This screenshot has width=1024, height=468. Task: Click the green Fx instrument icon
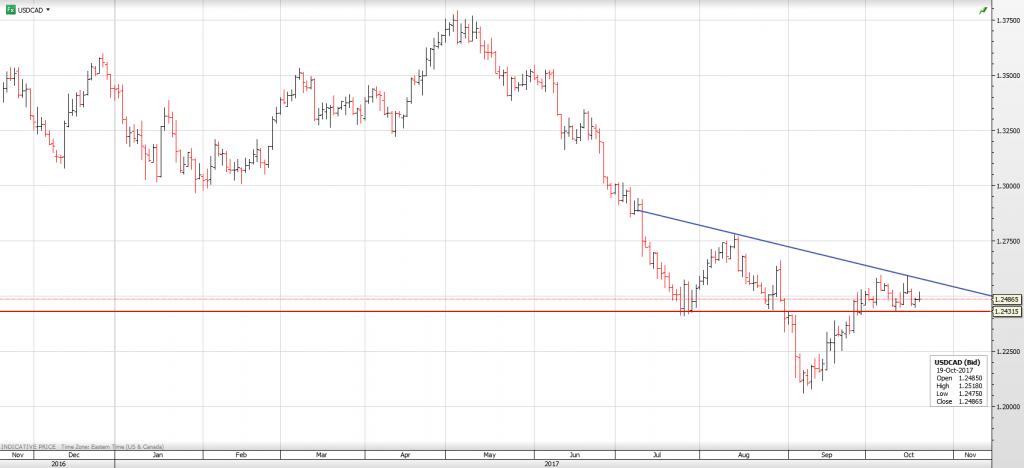9,9
